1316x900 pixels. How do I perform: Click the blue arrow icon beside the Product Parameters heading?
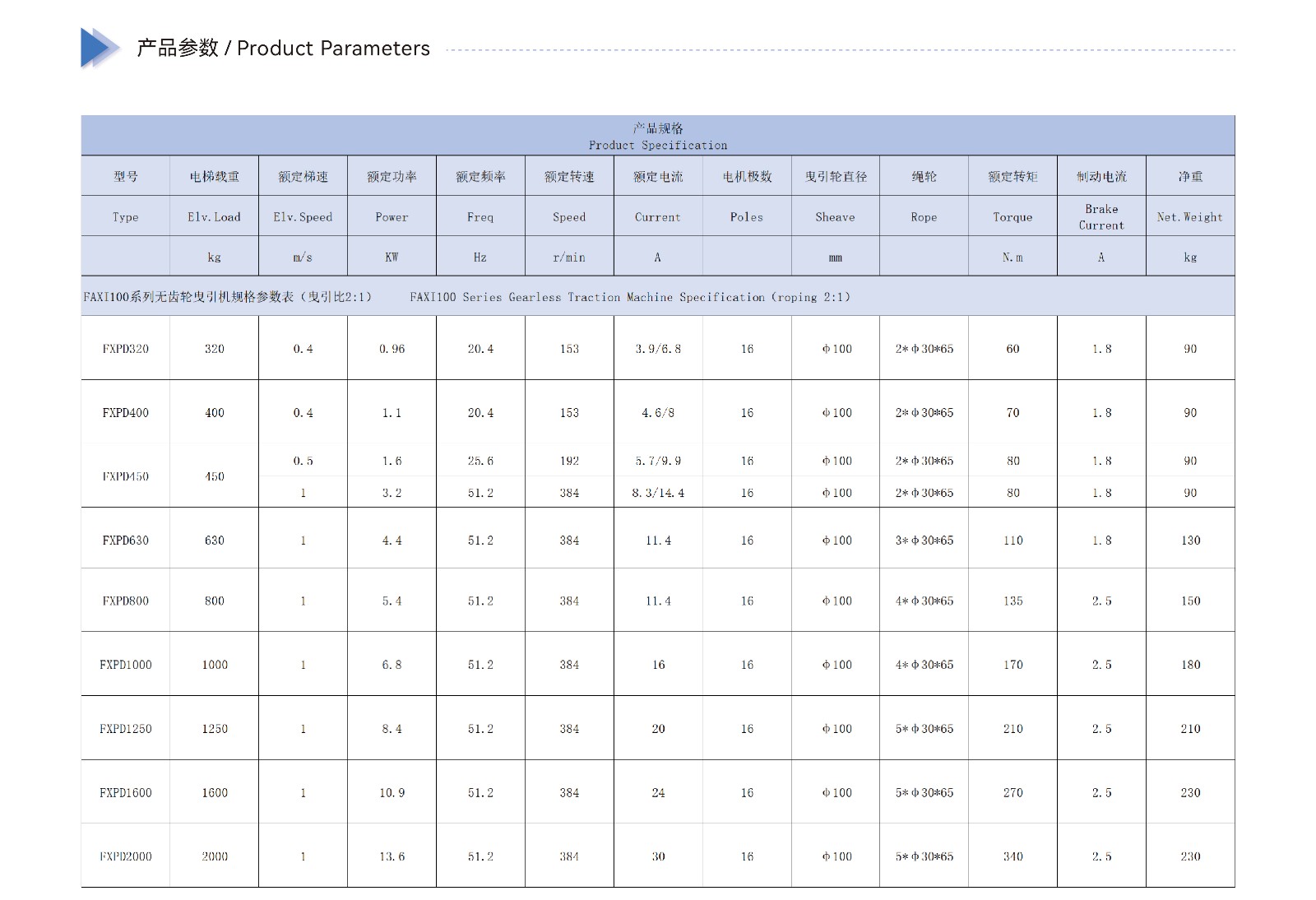pos(100,48)
